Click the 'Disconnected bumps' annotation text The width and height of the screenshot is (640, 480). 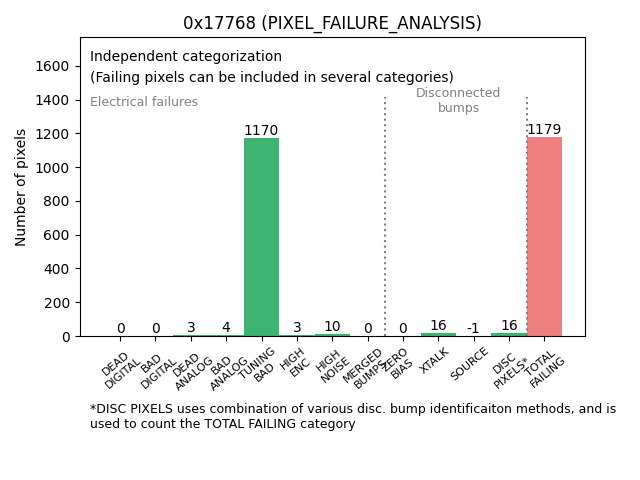(x=458, y=100)
